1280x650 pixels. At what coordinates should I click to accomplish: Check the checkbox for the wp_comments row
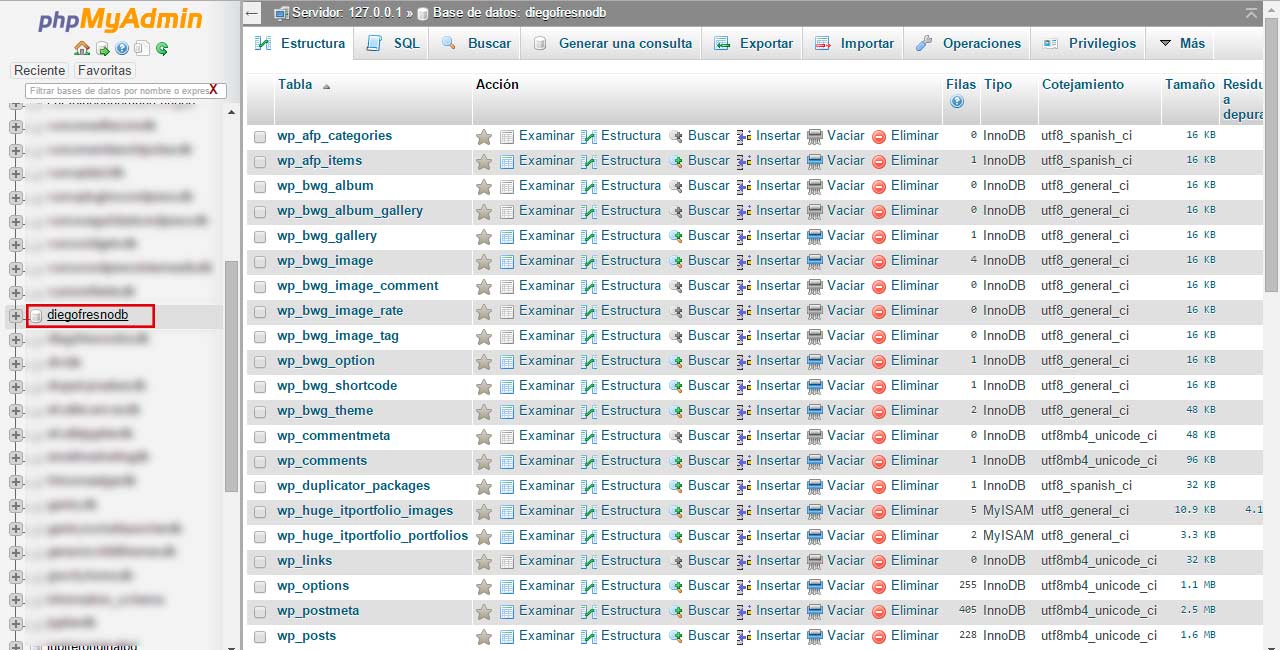click(259, 460)
